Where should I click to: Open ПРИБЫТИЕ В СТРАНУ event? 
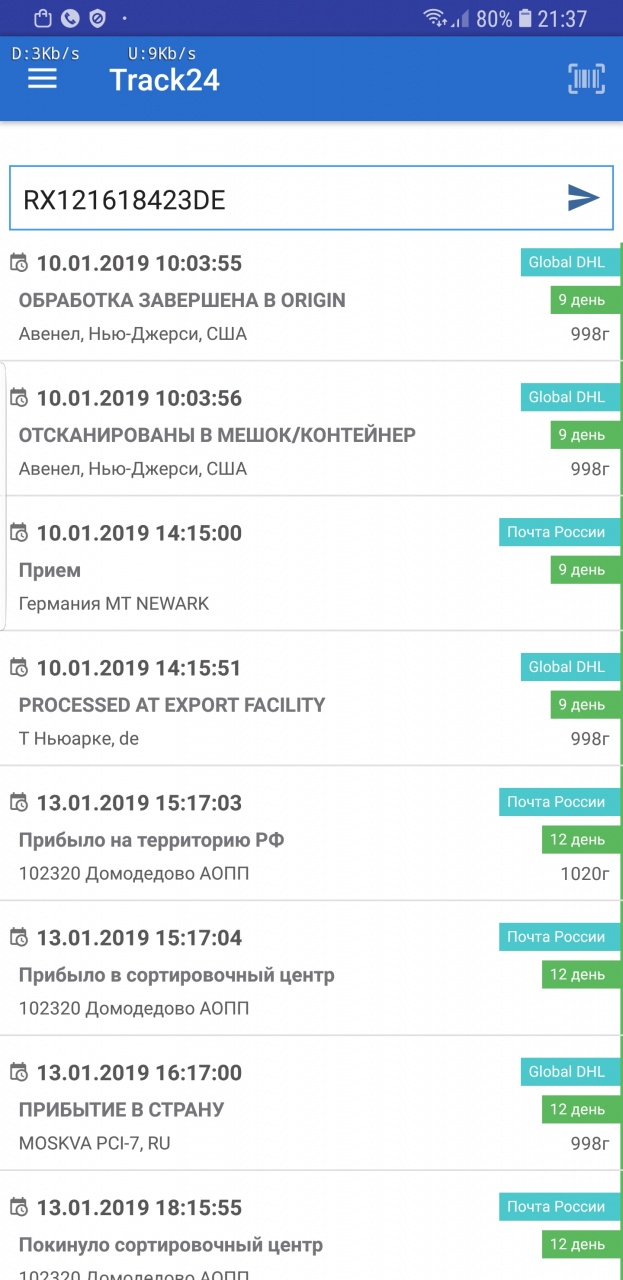[x=121, y=1110]
